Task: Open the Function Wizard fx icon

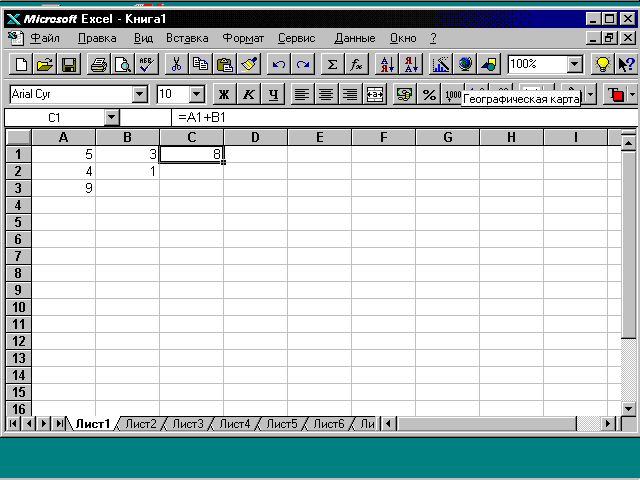Action: pyautogui.click(x=356, y=64)
